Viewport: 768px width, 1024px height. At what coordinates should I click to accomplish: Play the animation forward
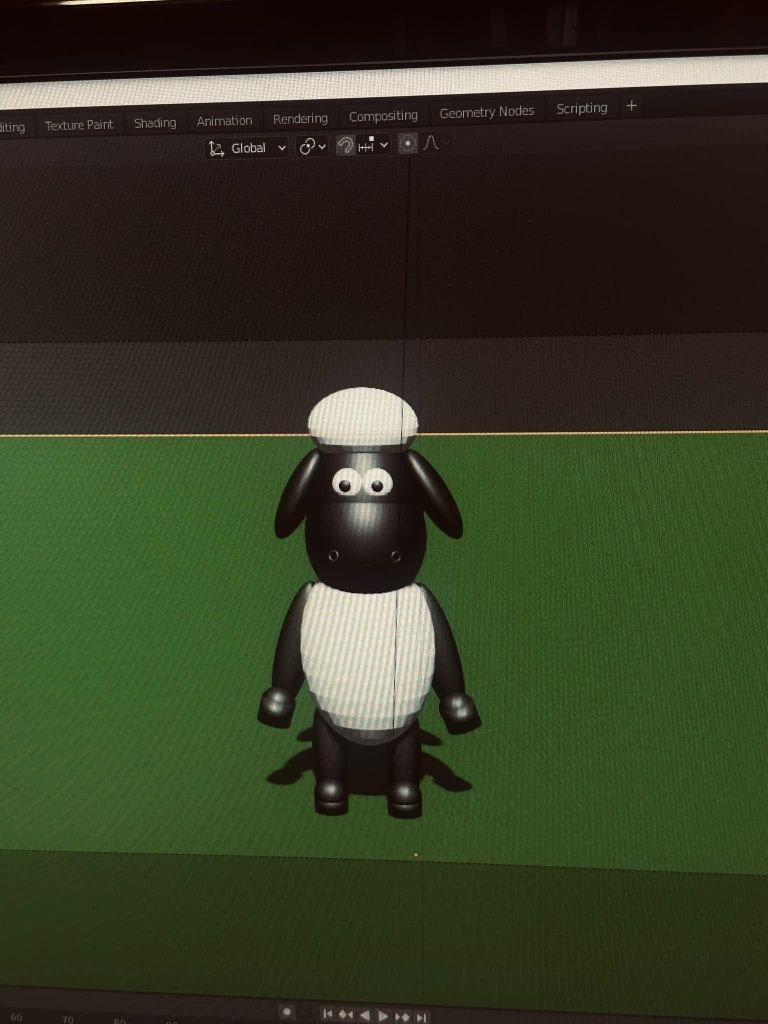pyautogui.click(x=383, y=1016)
